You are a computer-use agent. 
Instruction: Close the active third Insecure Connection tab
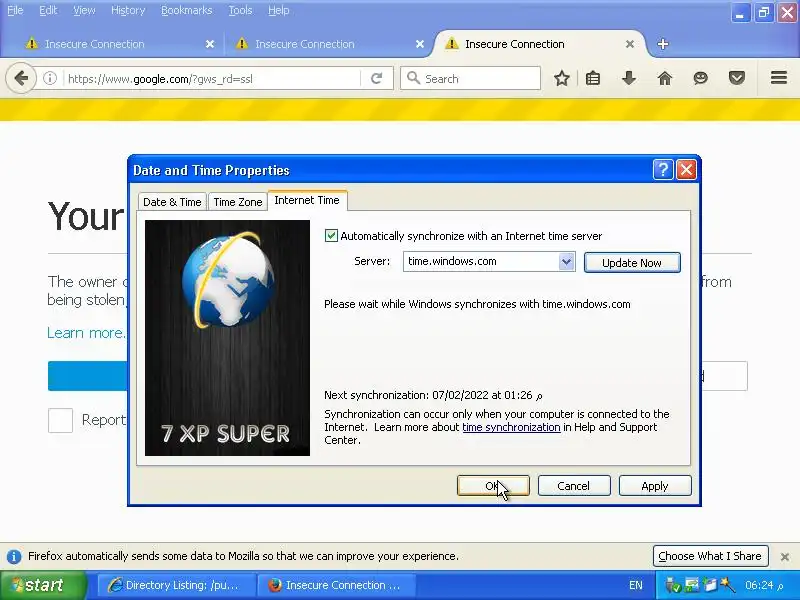pyautogui.click(x=630, y=44)
